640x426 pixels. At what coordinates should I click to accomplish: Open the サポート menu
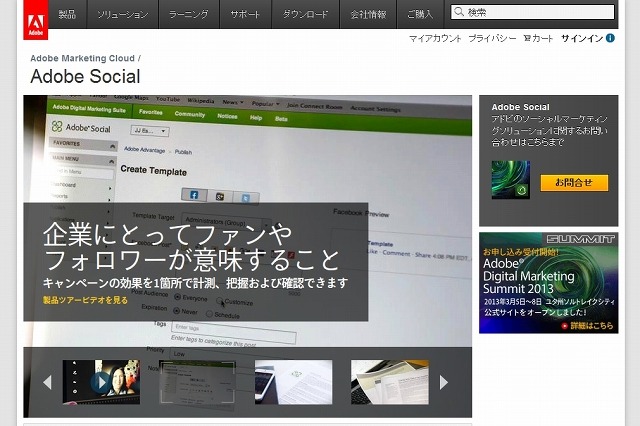pyautogui.click(x=245, y=14)
